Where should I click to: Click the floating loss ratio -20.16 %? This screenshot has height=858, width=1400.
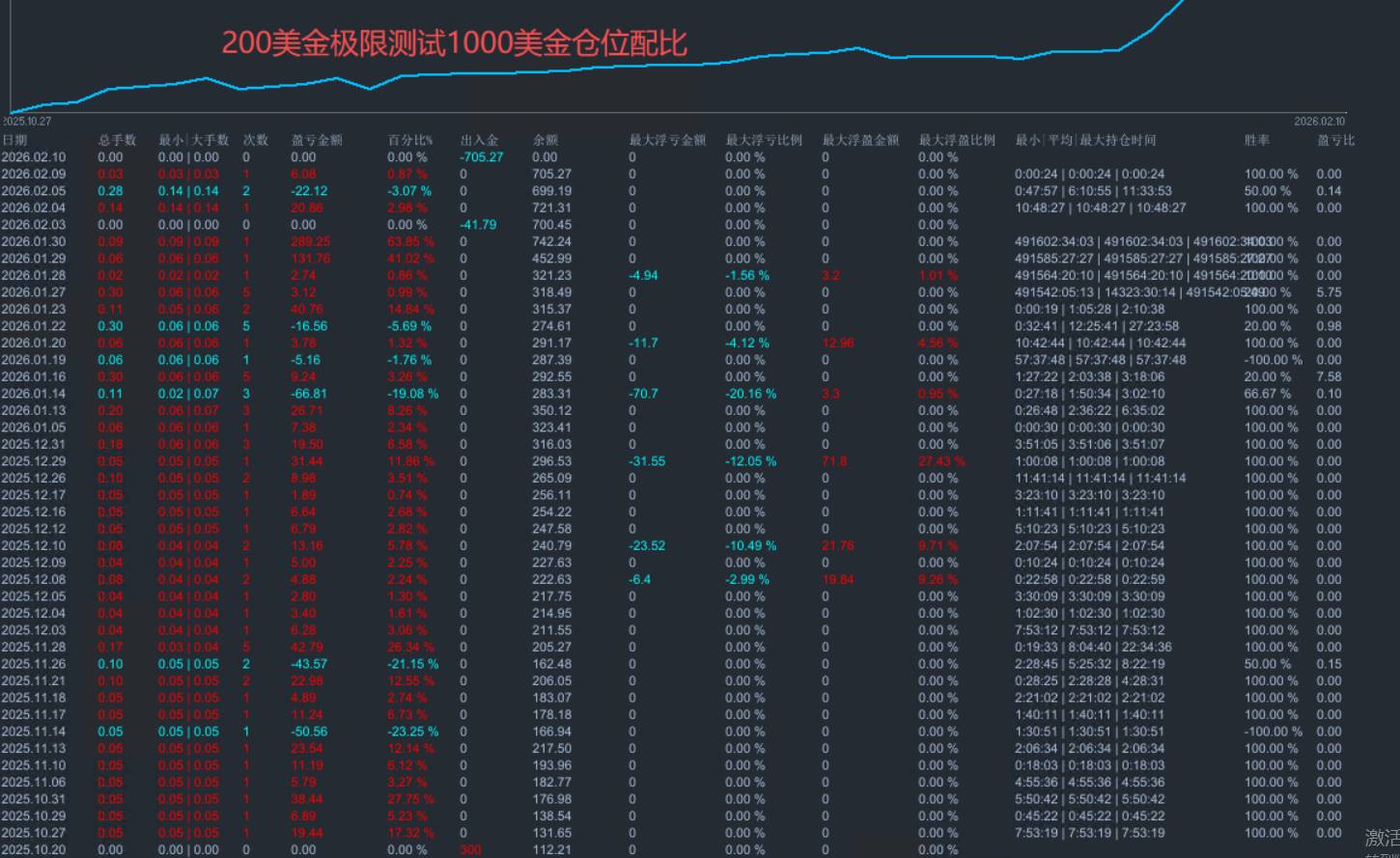click(750, 394)
